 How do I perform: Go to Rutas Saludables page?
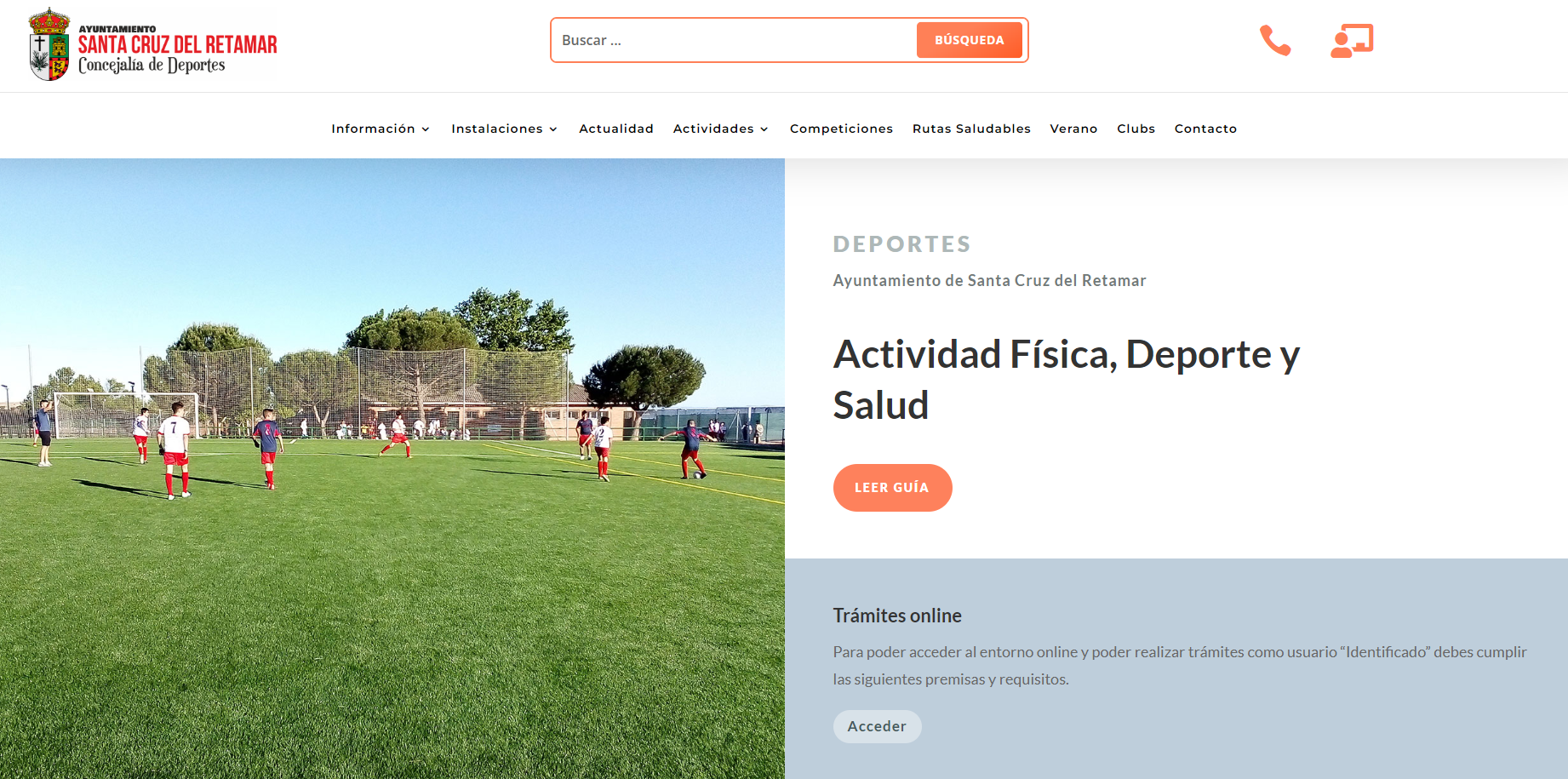pyautogui.click(x=971, y=129)
